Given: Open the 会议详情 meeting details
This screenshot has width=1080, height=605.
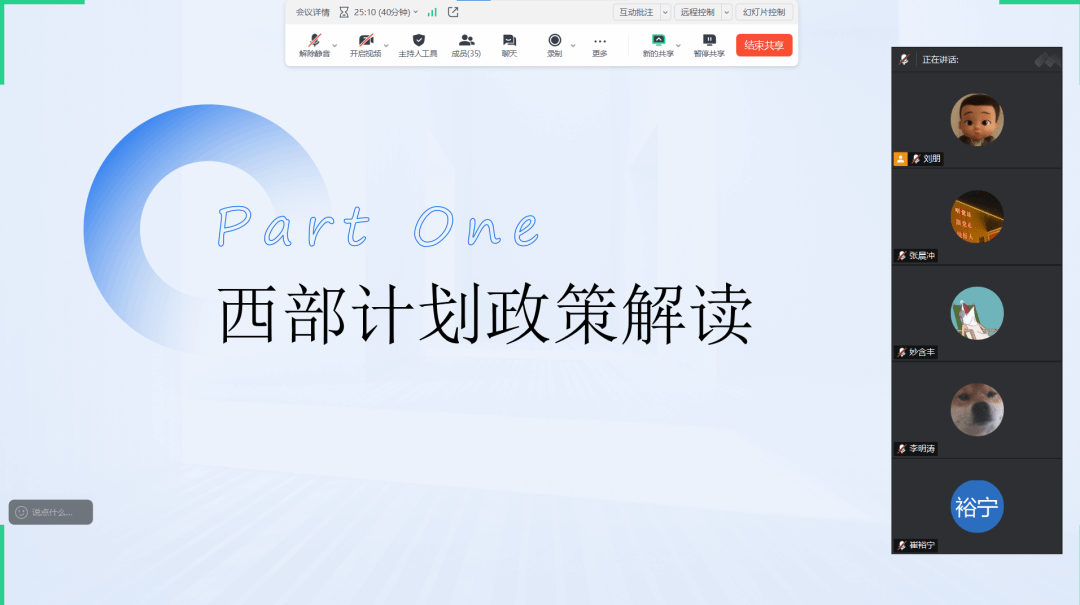Looking at the screenshot, I should click(x=312, y=12).
